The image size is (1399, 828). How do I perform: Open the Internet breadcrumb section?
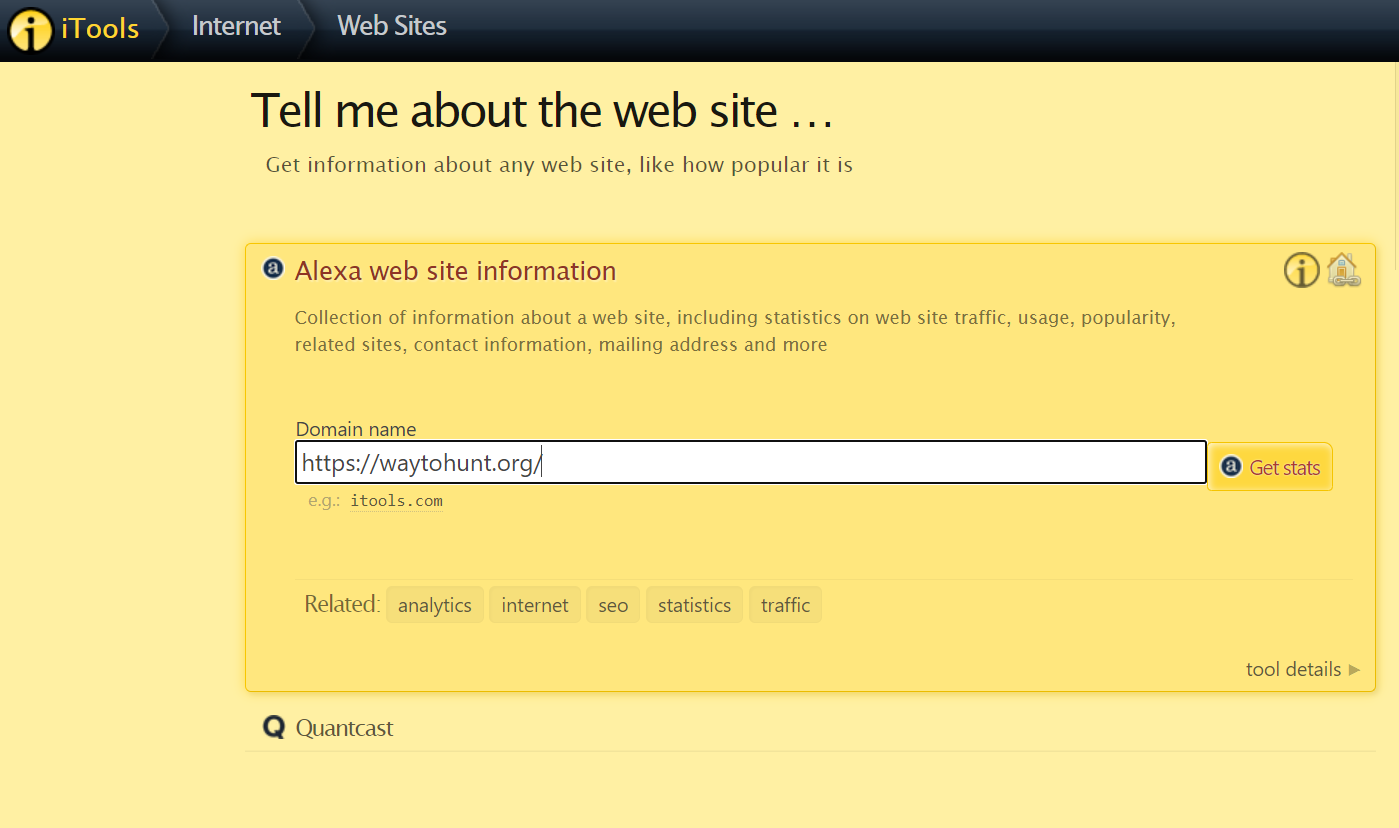236,26
